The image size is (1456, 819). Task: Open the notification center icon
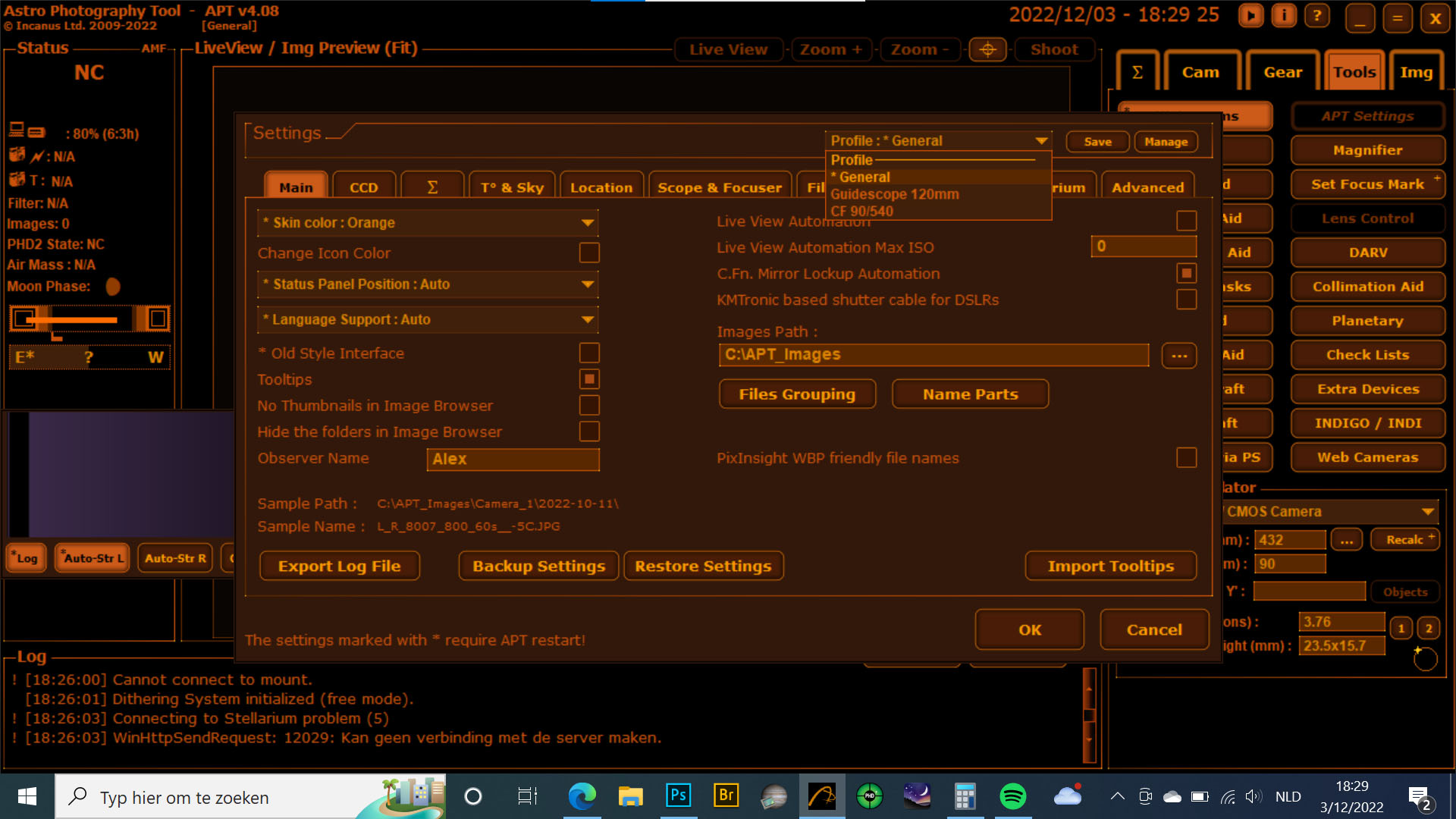(x=1419, y=797)
